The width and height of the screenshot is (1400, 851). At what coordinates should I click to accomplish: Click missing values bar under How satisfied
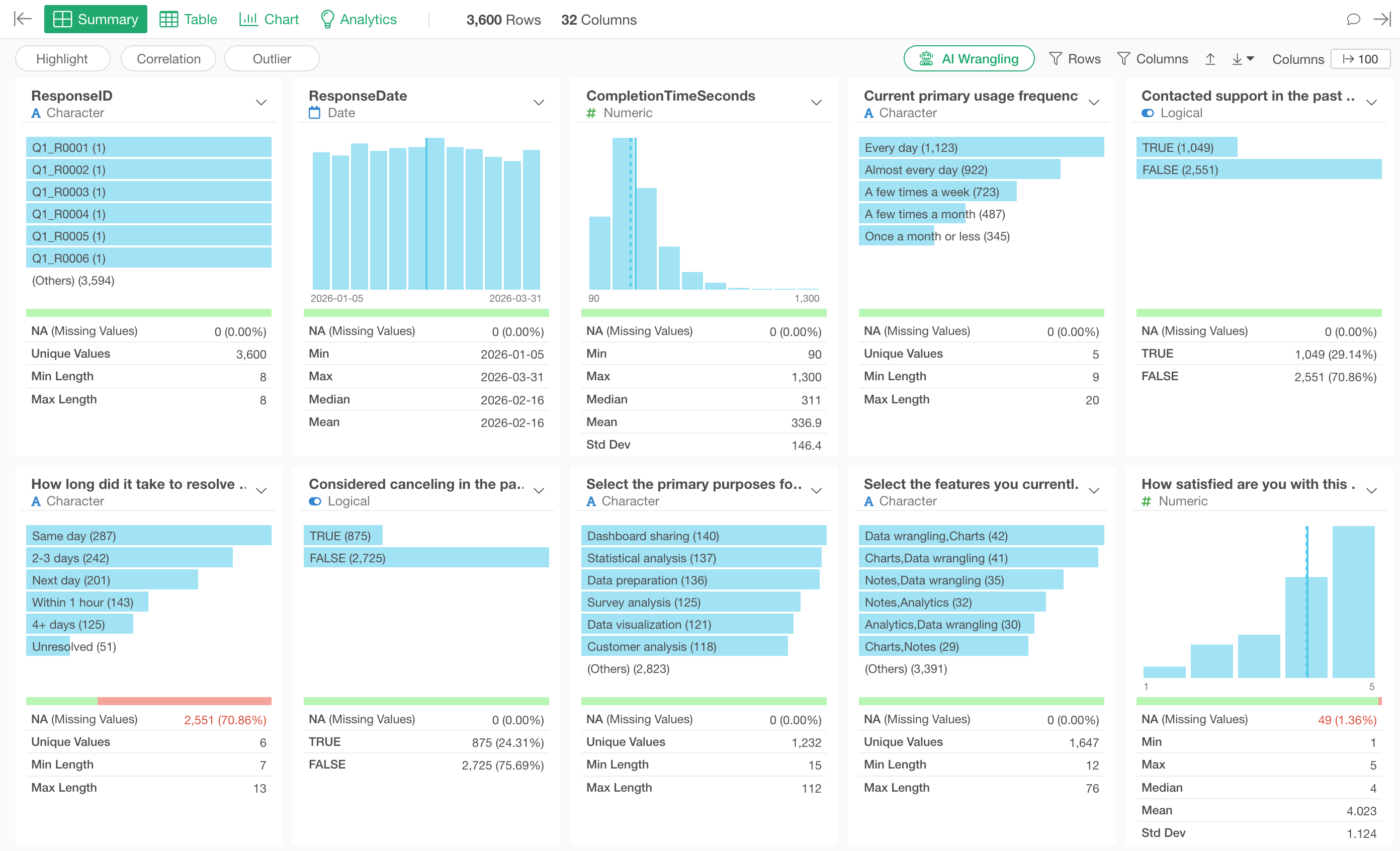1259,701
